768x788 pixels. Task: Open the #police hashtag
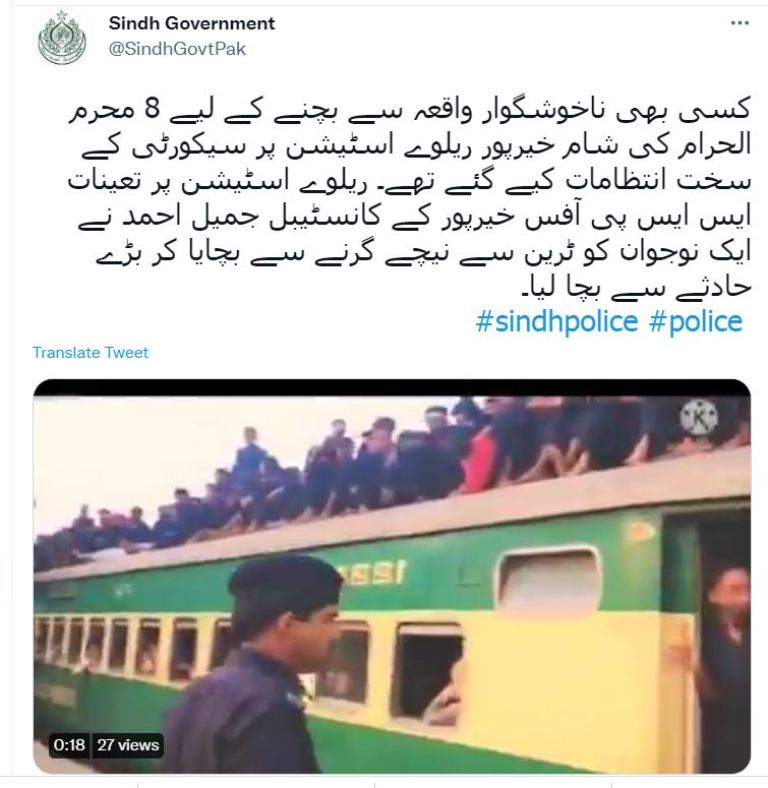(x=696, y=322)
